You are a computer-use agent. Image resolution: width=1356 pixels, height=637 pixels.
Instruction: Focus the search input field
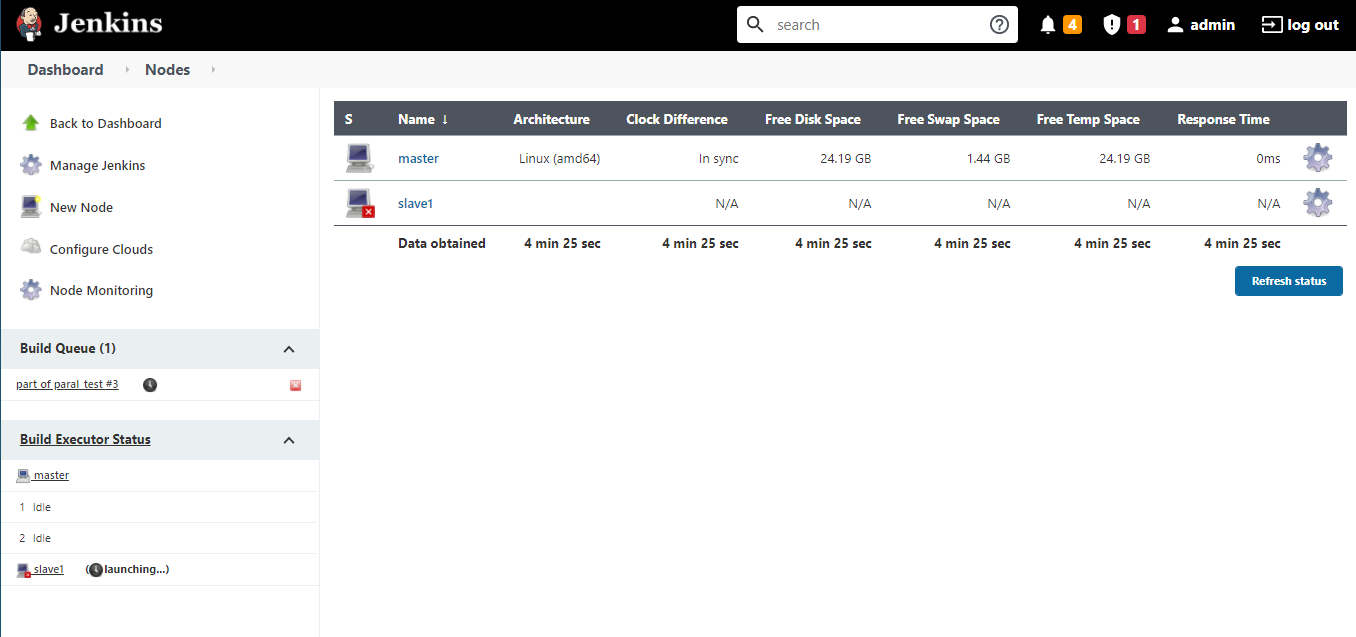coord(878,25)
